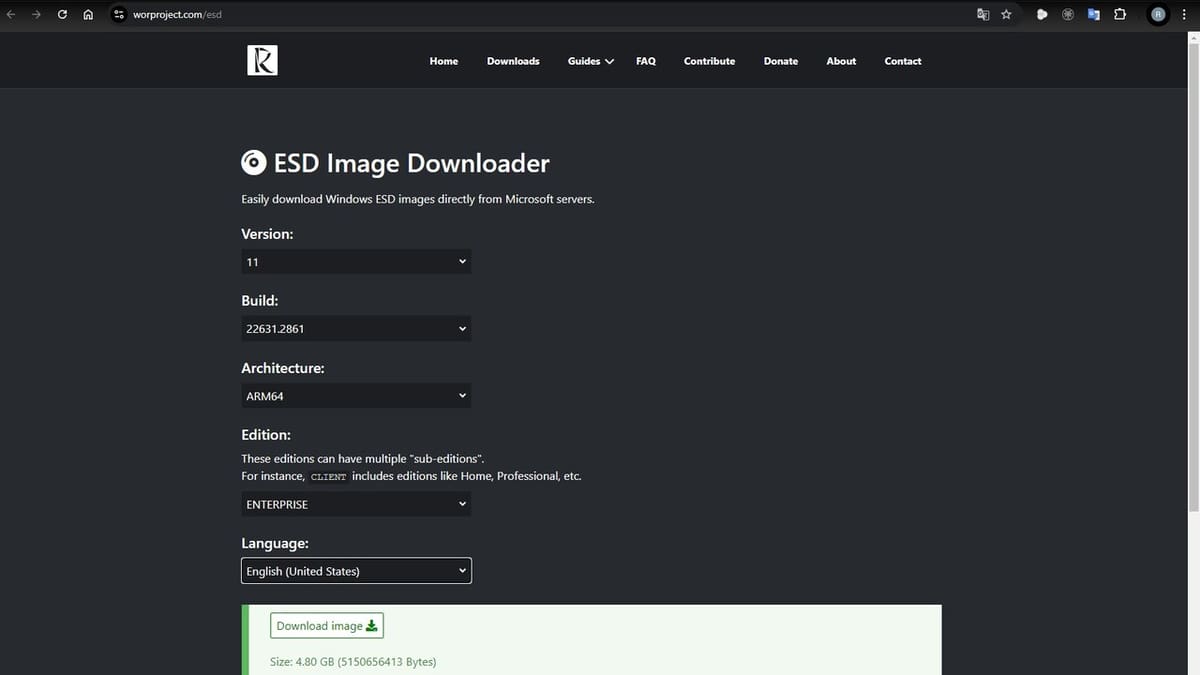
Task: Click the address bar URL worproject.com/esd
Action: click(177, 14)
